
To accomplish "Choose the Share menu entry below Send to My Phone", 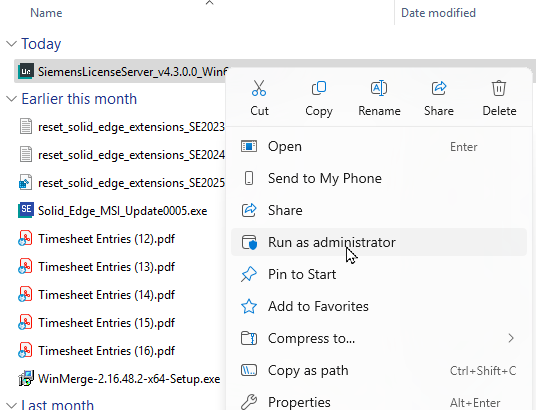I will click(x=379, y=210).
